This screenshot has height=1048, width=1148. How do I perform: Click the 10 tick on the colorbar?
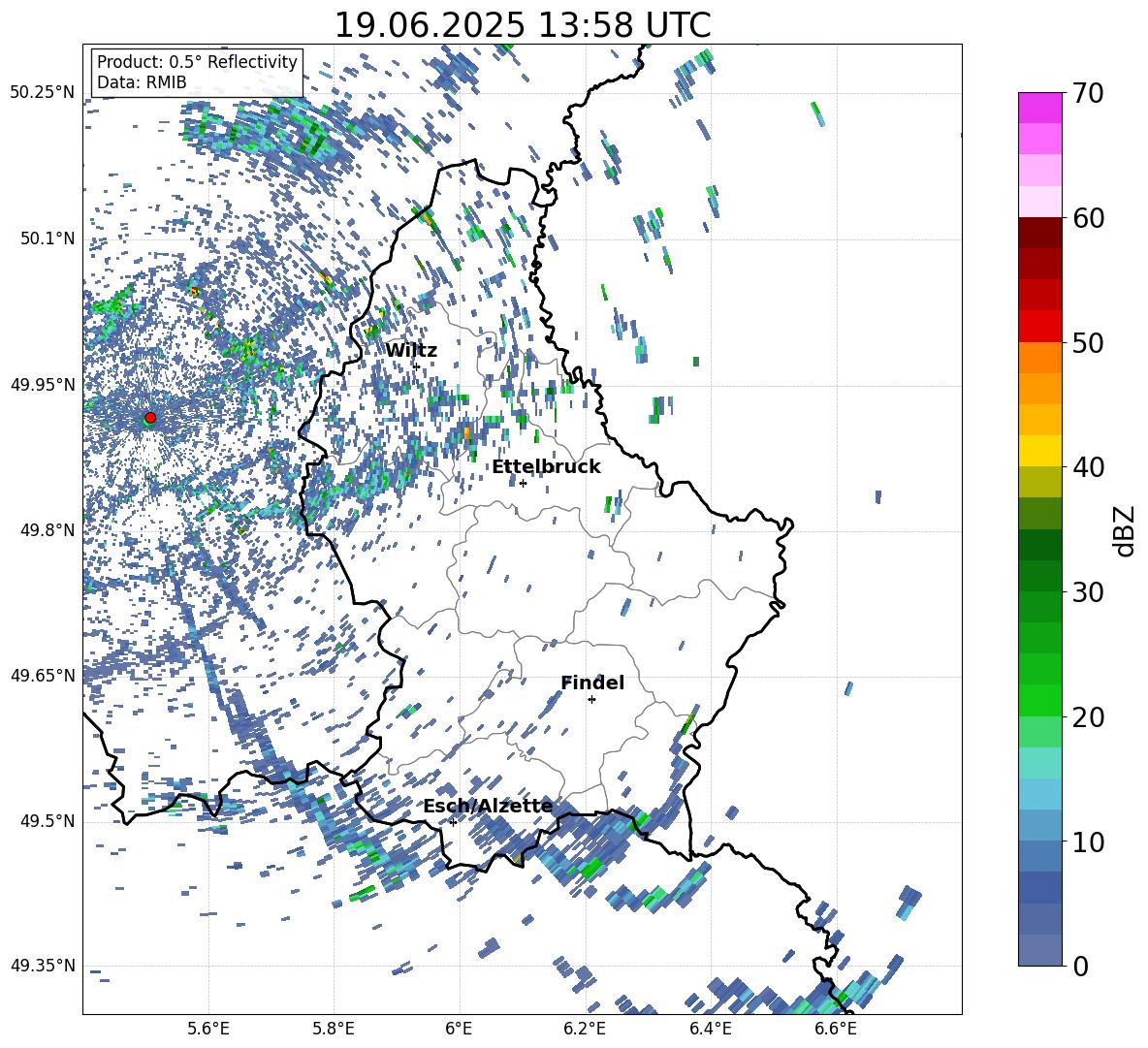1088,842
